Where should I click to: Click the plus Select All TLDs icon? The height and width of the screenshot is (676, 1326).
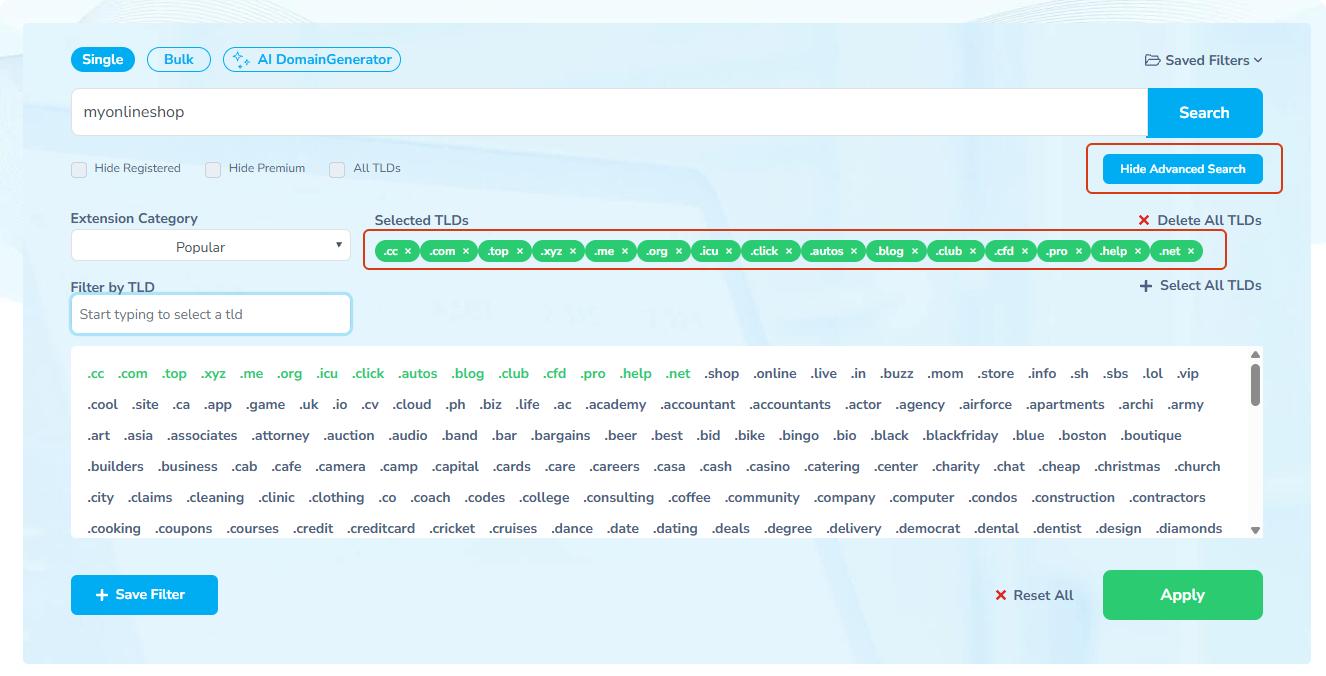(1146, 286)
